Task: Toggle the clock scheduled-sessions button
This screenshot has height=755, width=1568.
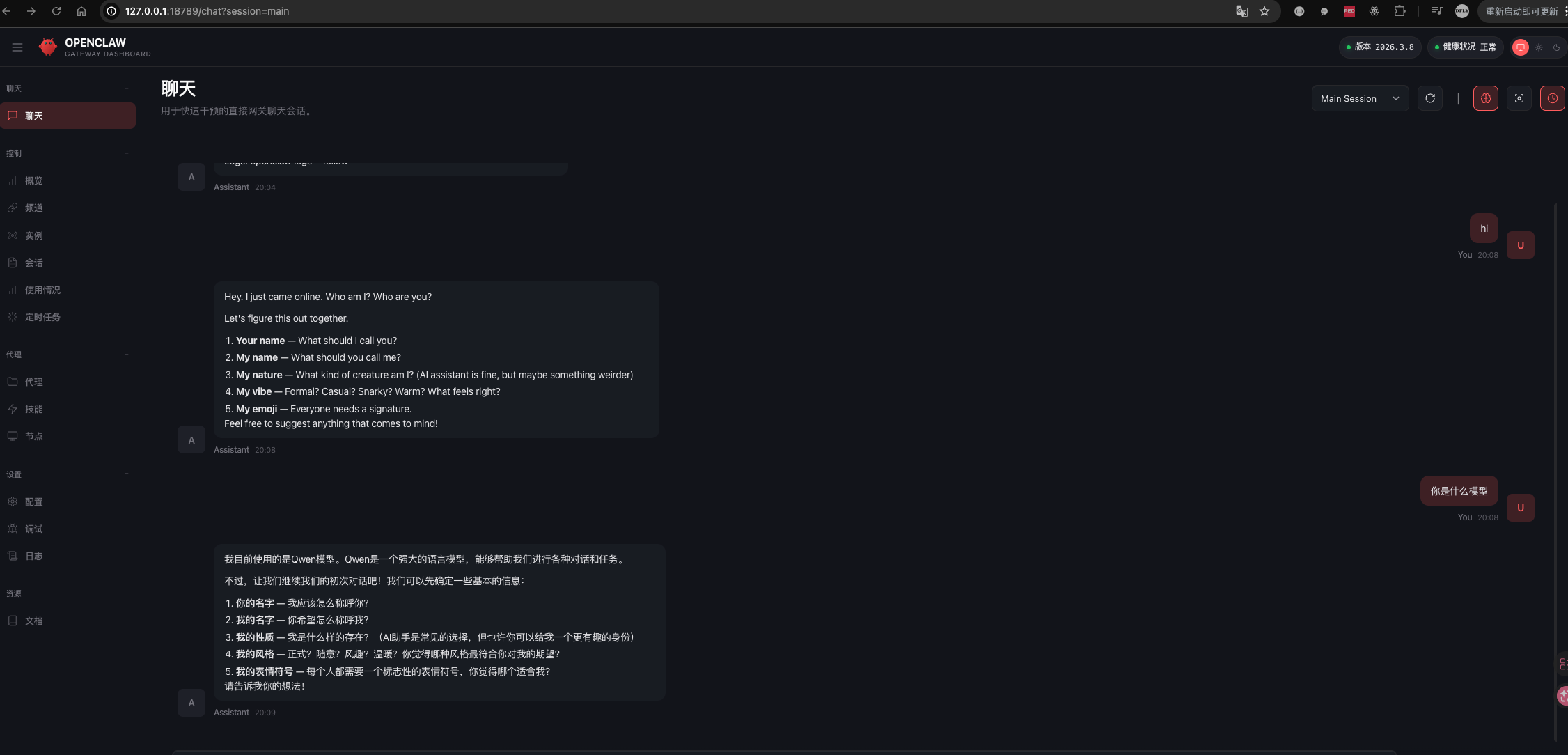Action: point(1552,98)
